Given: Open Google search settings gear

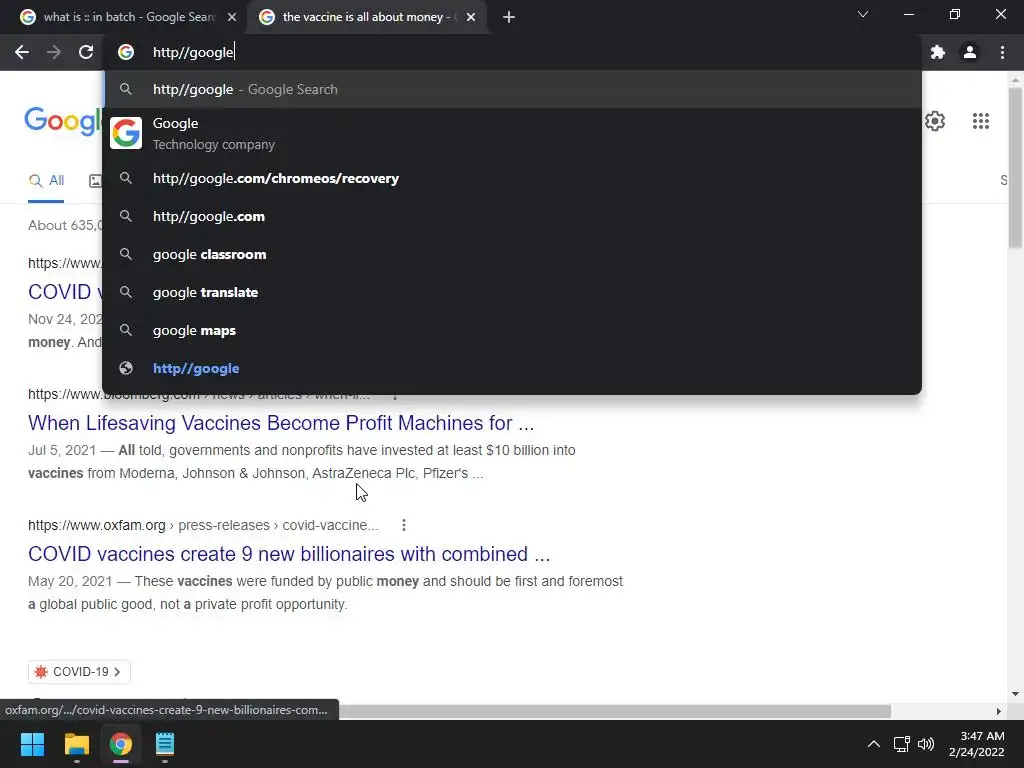Looking at the screenshot, I should point(935,121).
